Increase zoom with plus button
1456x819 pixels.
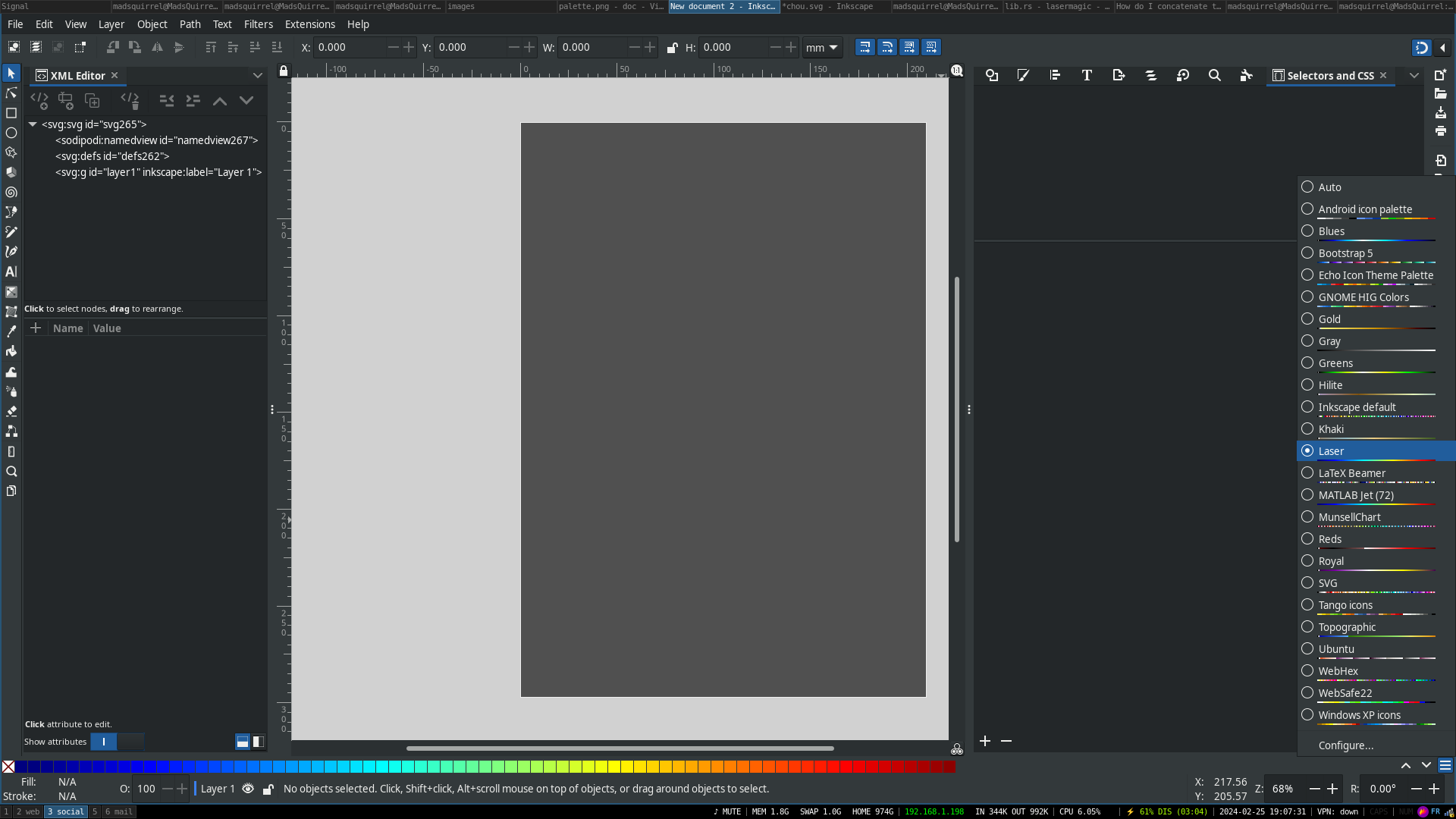(1332, 789)
